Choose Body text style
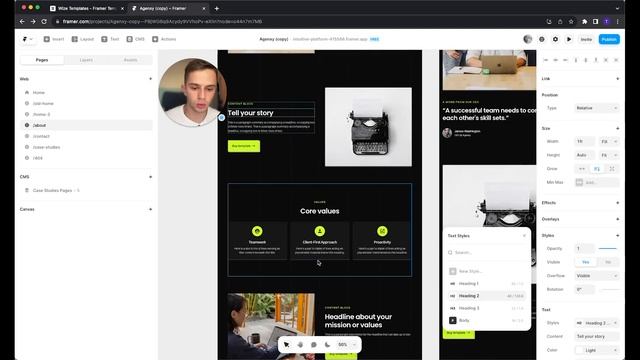640x360 pixels. 487,320
